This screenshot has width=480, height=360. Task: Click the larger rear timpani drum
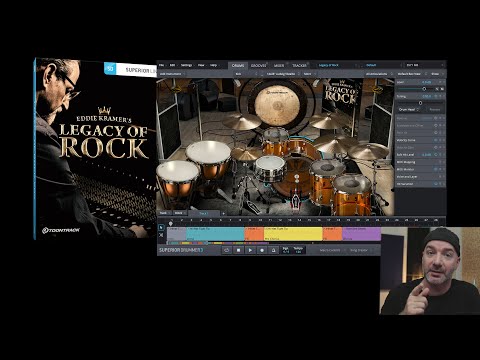click(x=208, y=158)
